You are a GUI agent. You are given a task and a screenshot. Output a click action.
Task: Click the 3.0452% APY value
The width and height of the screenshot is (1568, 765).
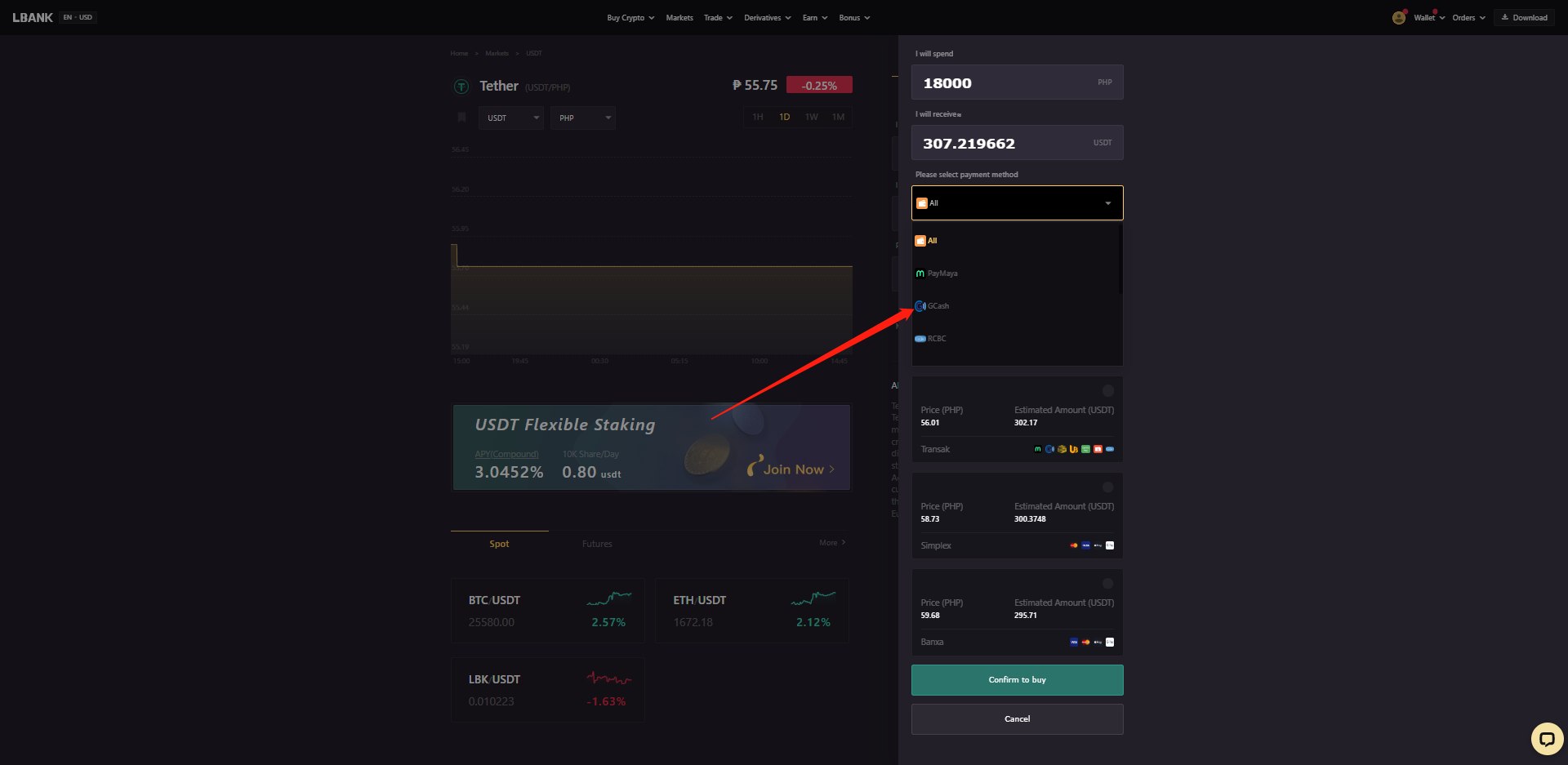click(x=509, y=472)
